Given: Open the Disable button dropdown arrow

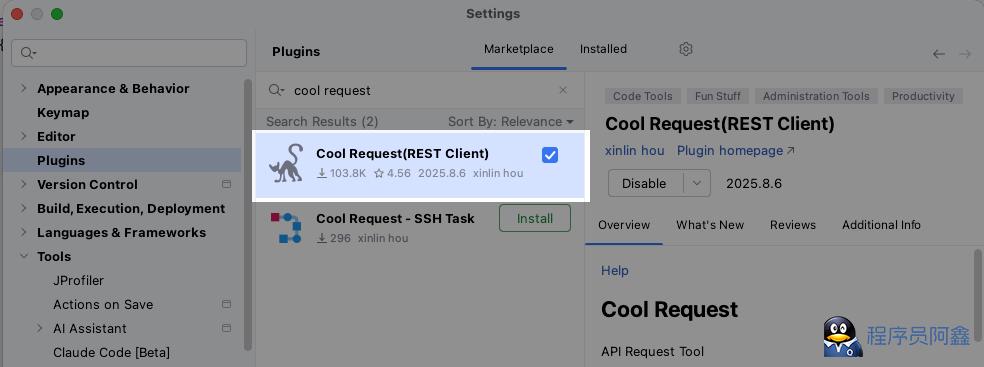Looking at the screenshot, I should 697,183.
